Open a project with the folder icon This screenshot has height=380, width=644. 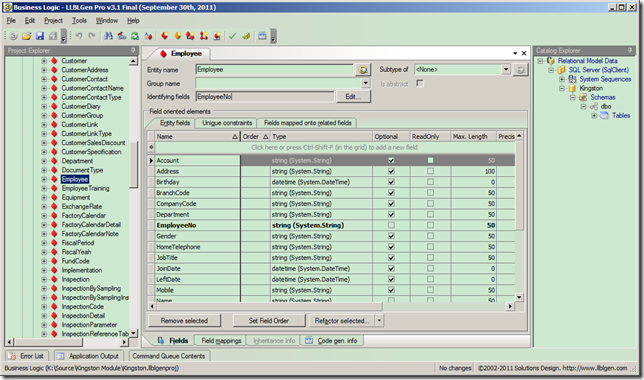pyautogui.click(x=27, y=36)
